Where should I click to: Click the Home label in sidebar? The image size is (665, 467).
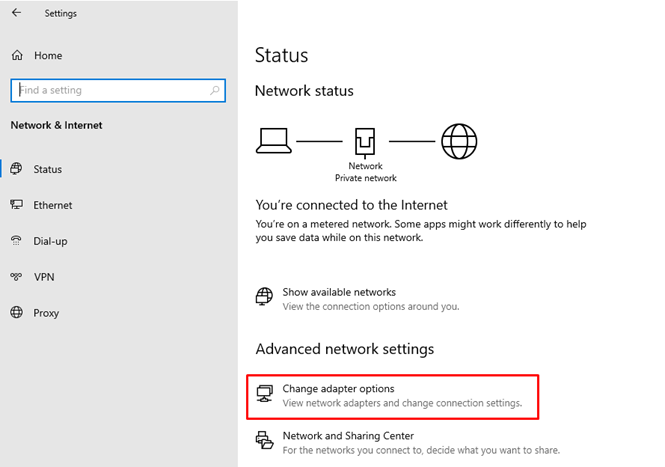click(x=47, y=55)
